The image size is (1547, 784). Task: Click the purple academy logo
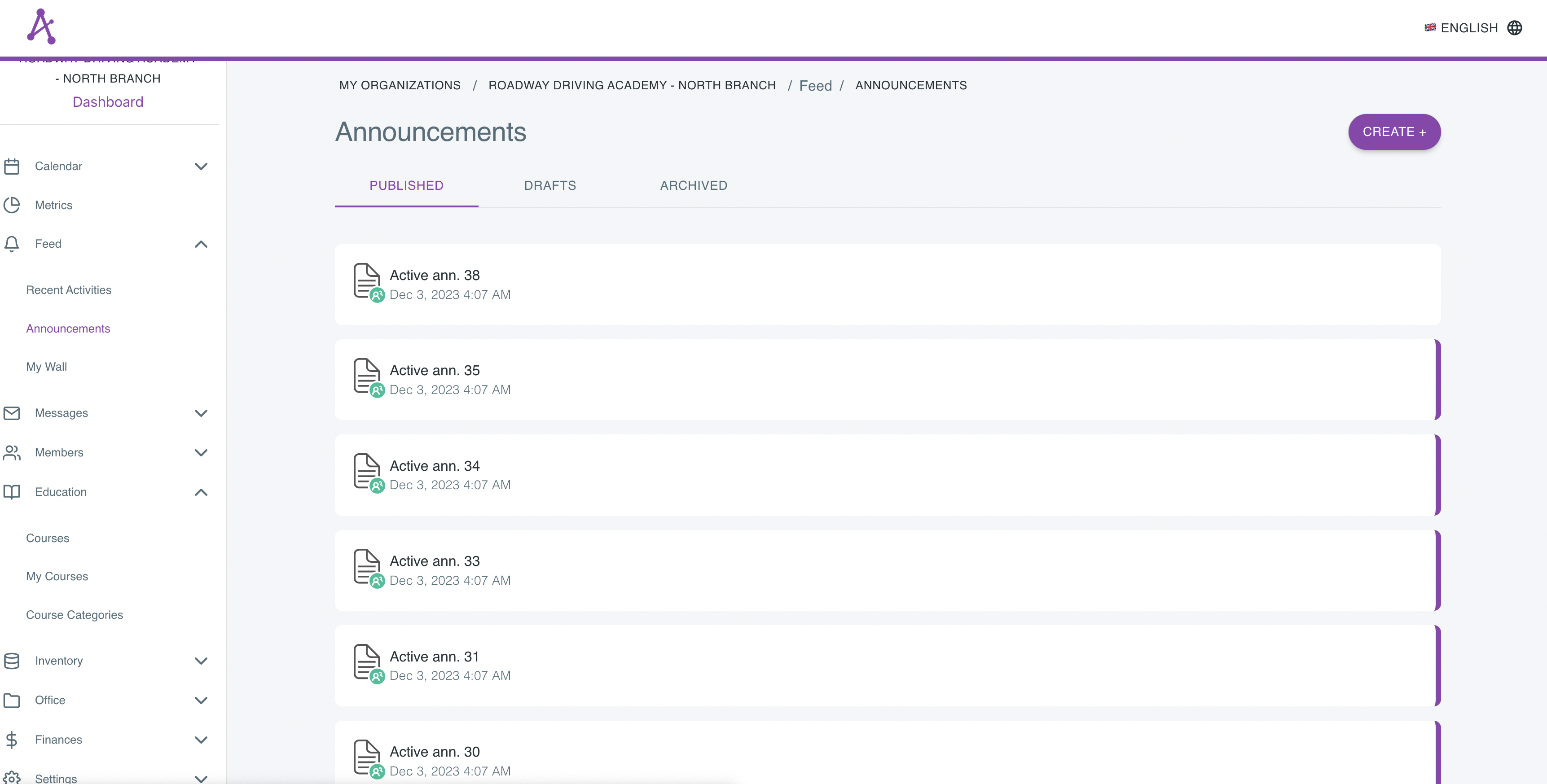point(40,26)
